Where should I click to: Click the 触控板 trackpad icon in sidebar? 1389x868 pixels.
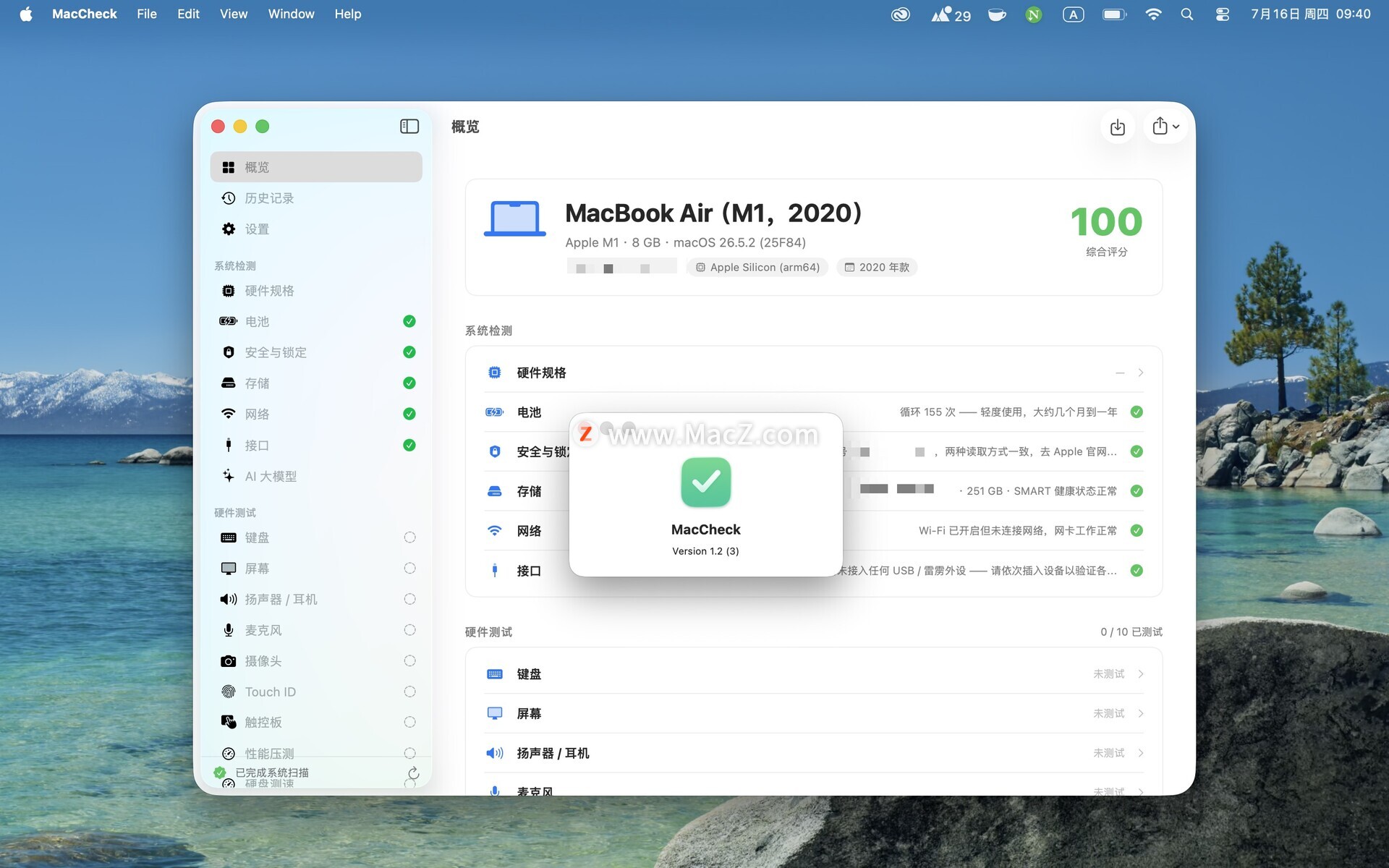pyautogui.click(x=229, y=722)
